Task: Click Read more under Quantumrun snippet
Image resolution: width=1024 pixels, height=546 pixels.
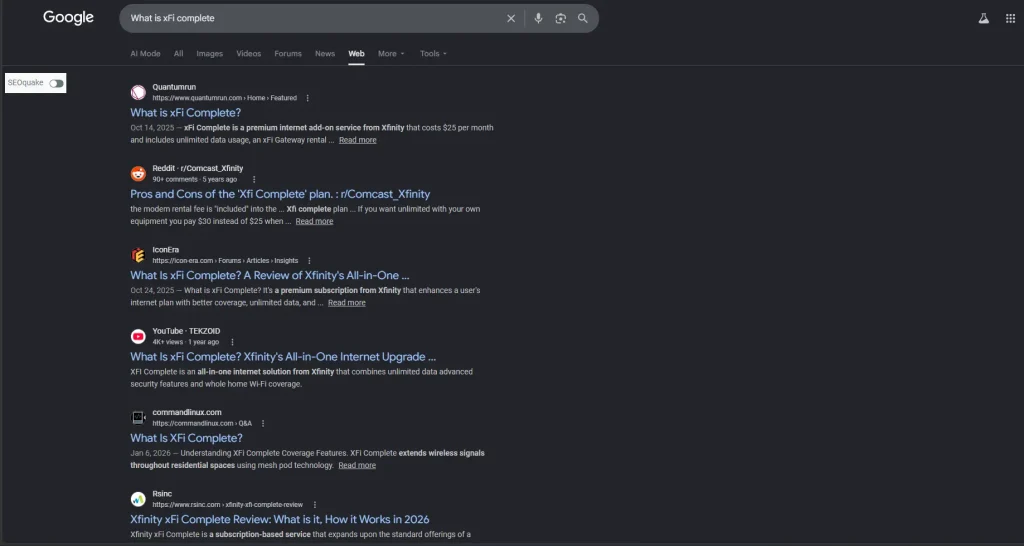Action: 357,140
